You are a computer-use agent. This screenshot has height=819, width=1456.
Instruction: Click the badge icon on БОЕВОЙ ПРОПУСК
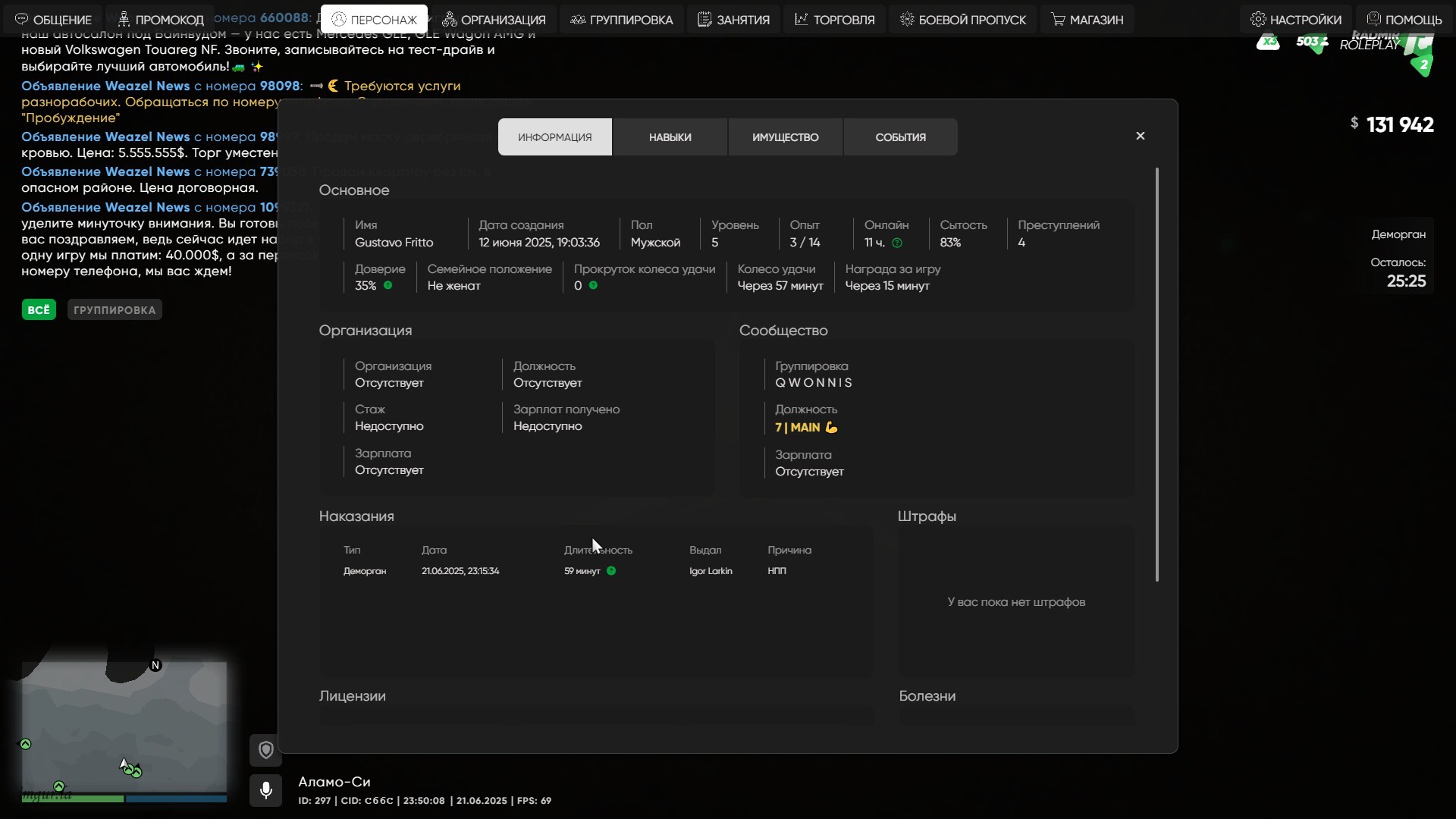pyautogui.click(x=907, y=19)
